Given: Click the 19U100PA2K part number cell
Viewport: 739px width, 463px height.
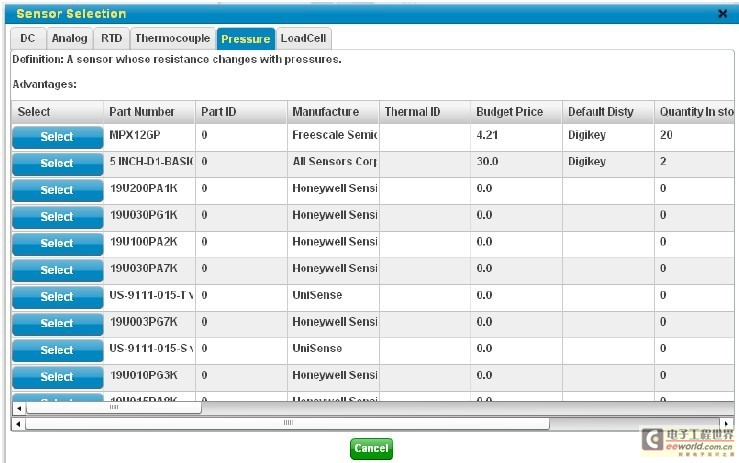Looking at the screenshot, I should 149,242.
